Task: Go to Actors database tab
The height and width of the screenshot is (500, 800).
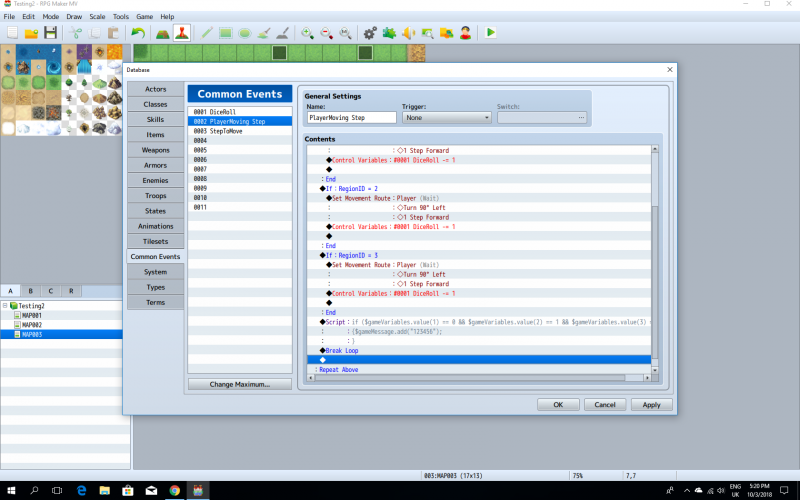Action: tap(156, 89)
